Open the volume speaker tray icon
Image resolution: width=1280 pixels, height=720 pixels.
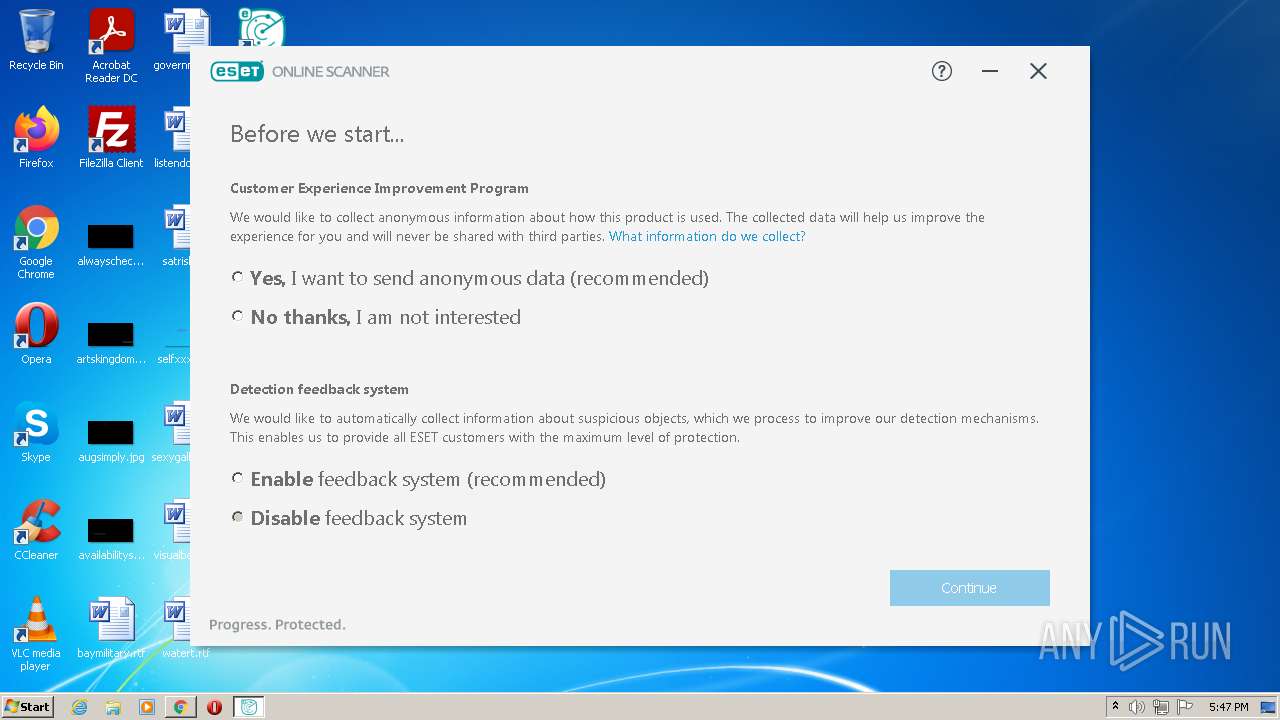tap(1137, 707)
